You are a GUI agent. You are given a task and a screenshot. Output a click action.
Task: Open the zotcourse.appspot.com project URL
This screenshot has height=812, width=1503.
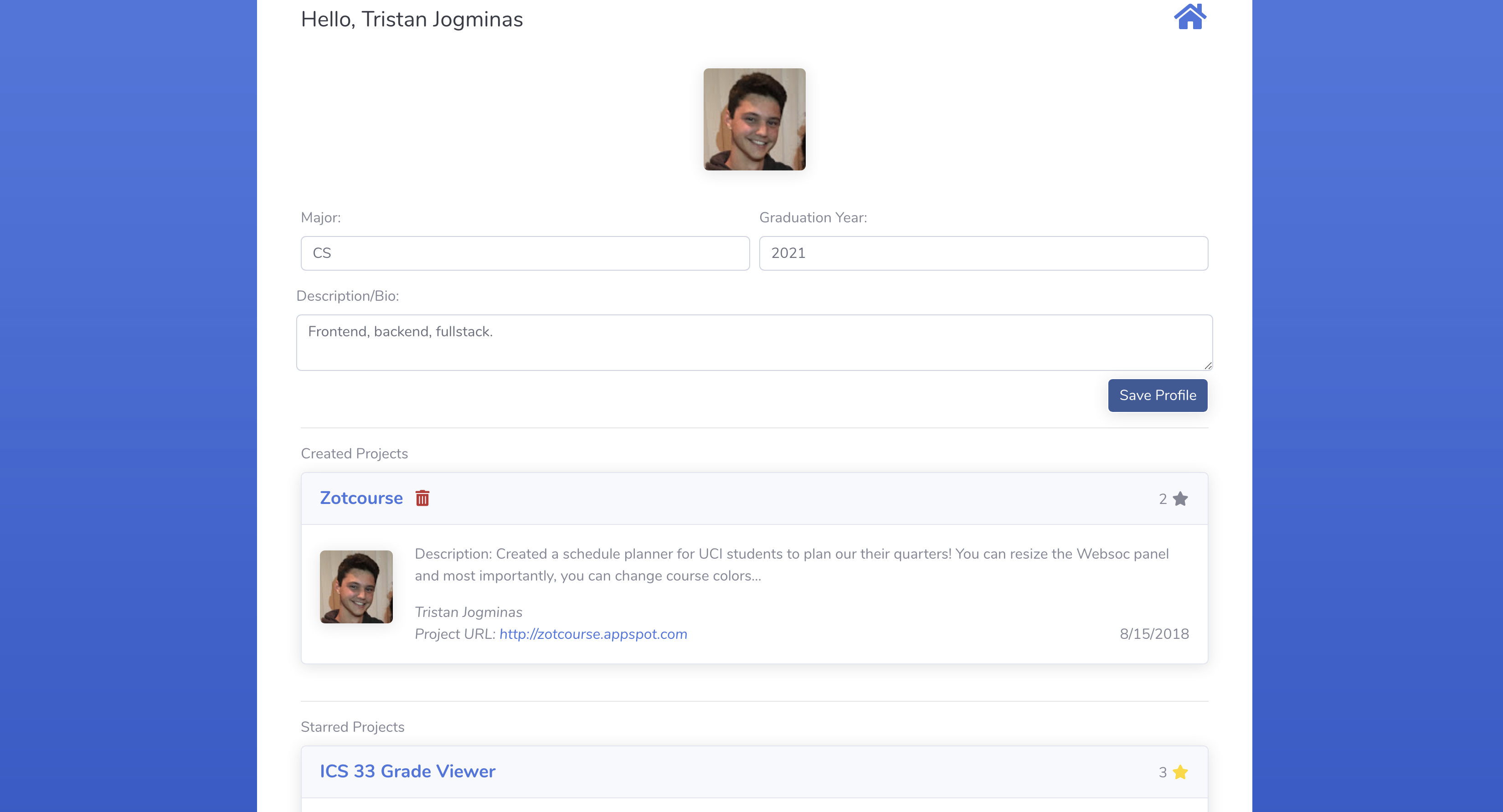pyautogui.click(x=593, y=634)
